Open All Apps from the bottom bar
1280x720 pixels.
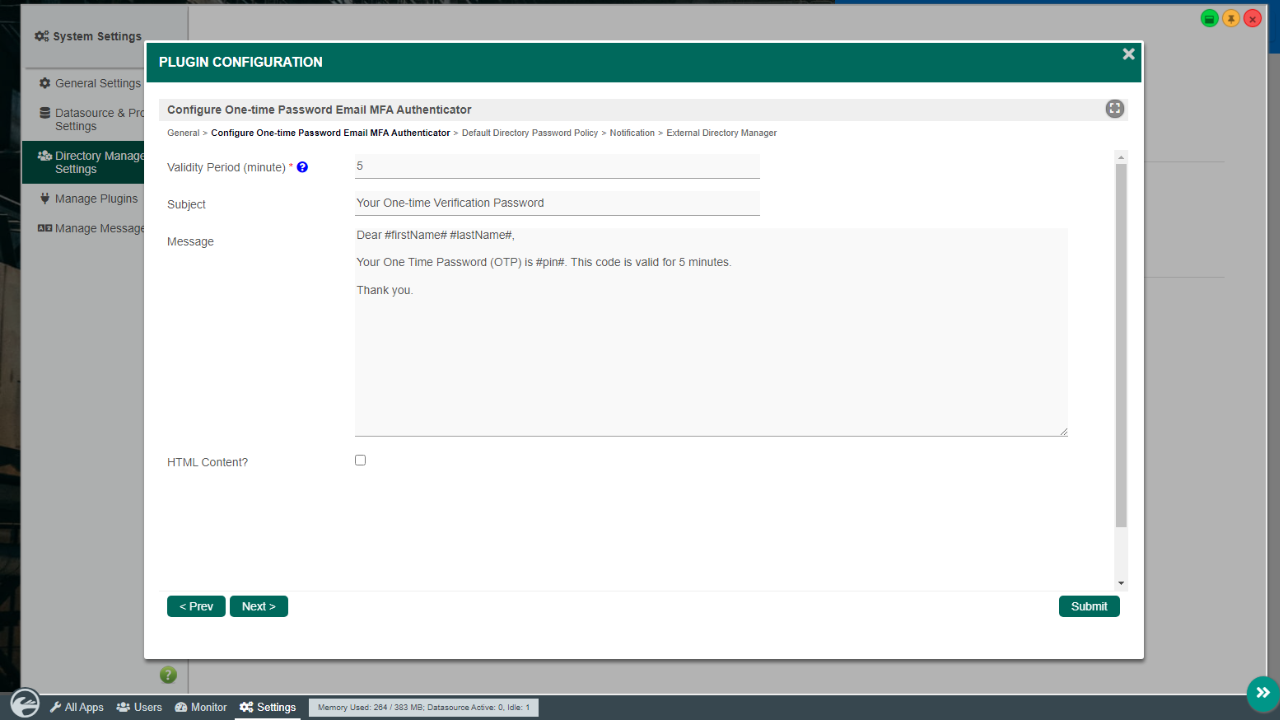point(77,707)
